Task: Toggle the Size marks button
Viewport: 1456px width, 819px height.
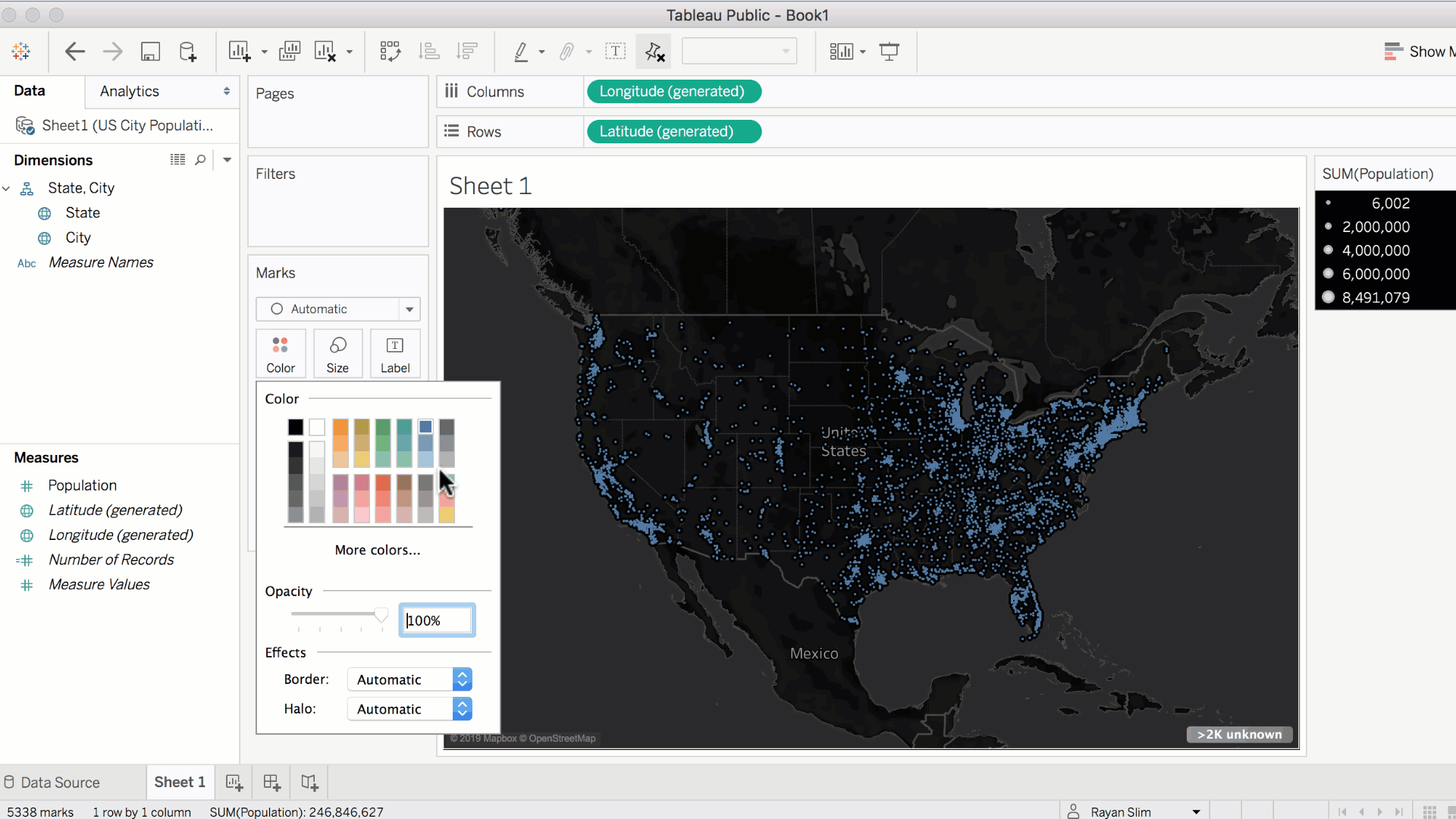Action: coord(337,353)
